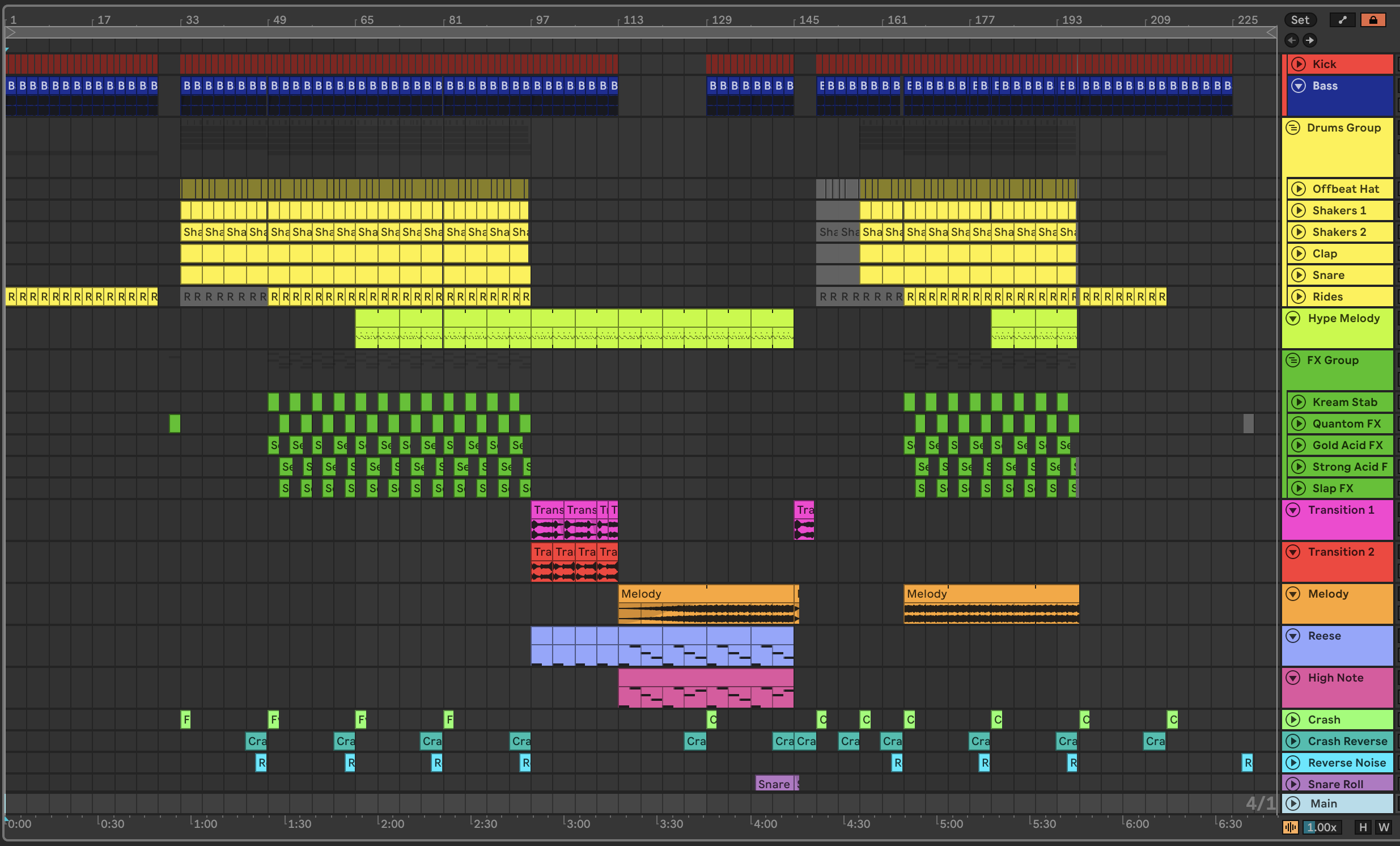The image size is (1400, 846).
Task: Click the FX Group fold icon
Action: coord(1293,361)
